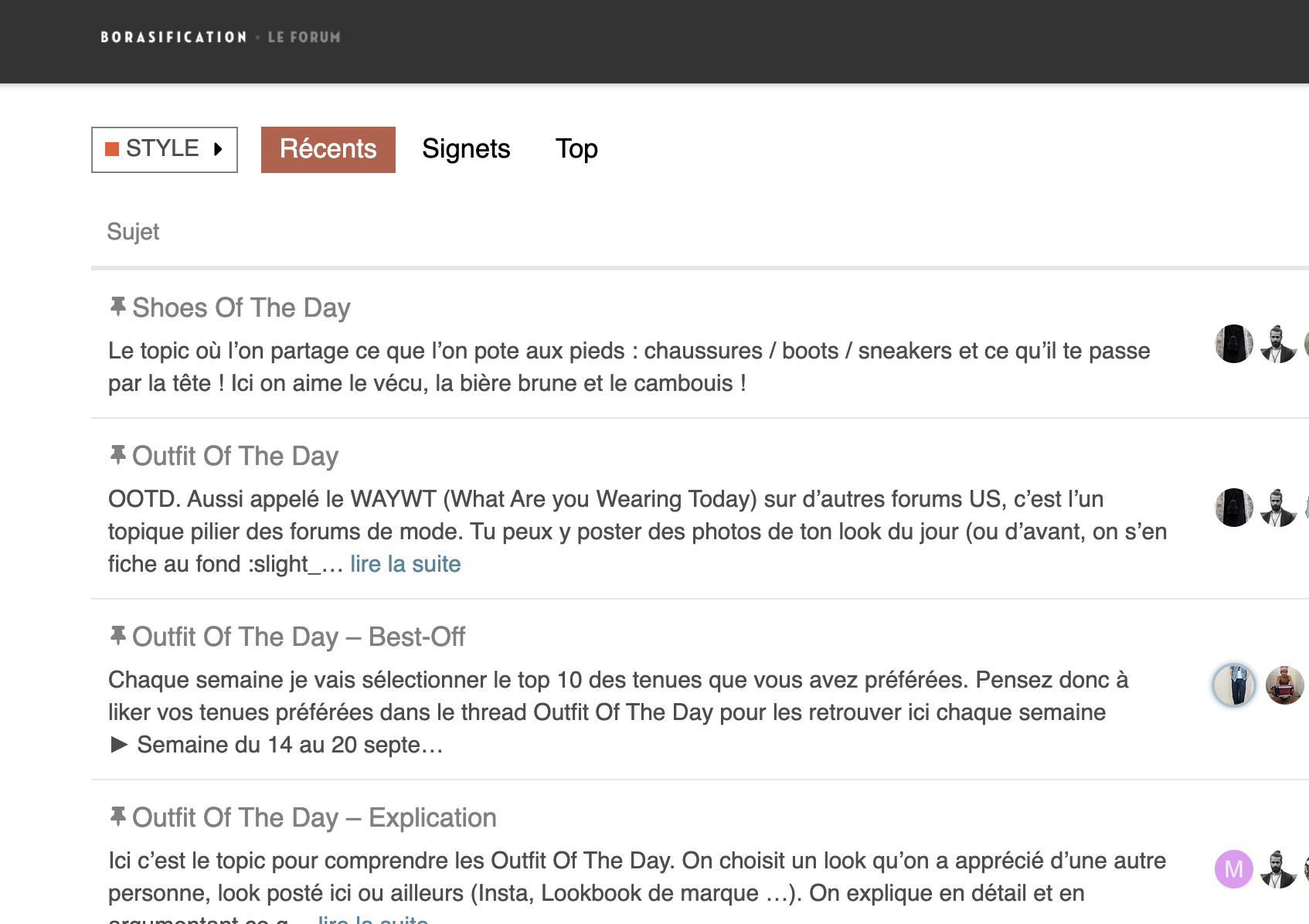The height and width of the screenshot is (924, 1309).
Task: Open bearded man avatar on Shoes Of The Day row
Action: tap(1278, 344)
